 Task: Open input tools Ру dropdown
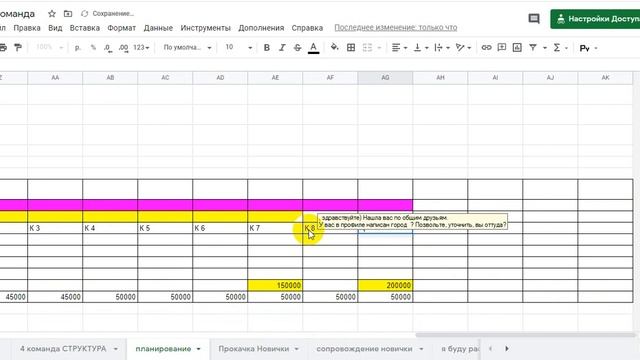point(589,48)
